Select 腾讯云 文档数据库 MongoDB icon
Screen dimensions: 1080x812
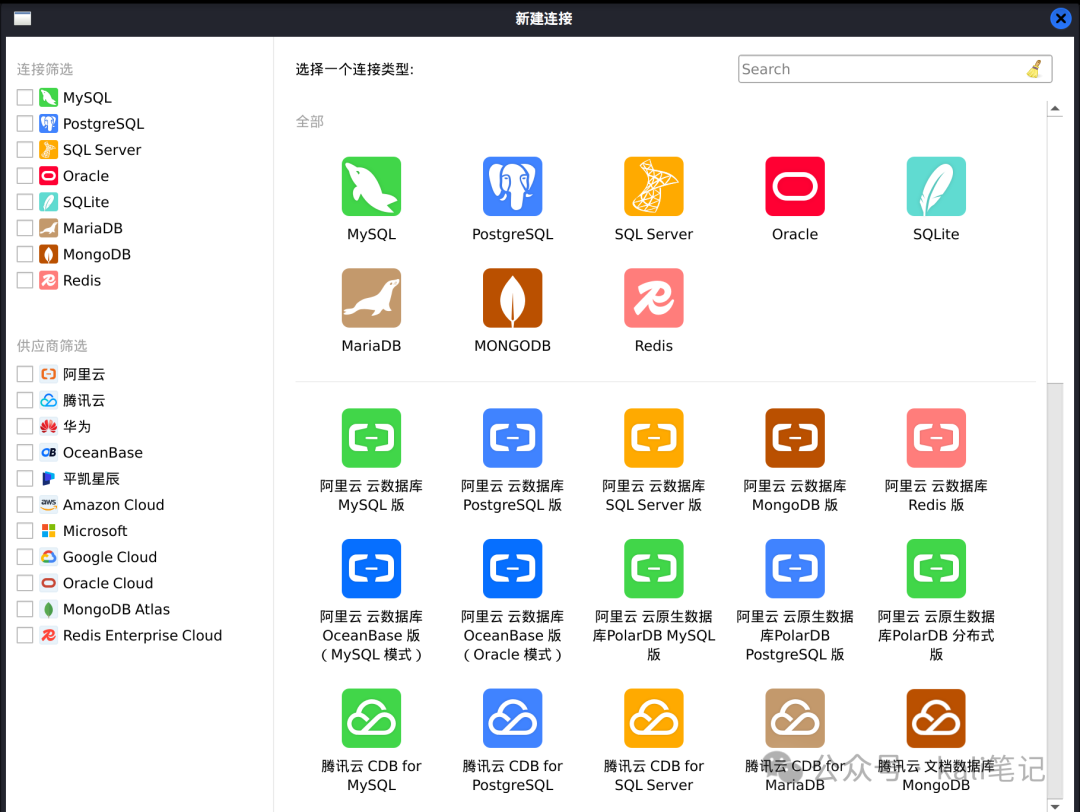936,718
